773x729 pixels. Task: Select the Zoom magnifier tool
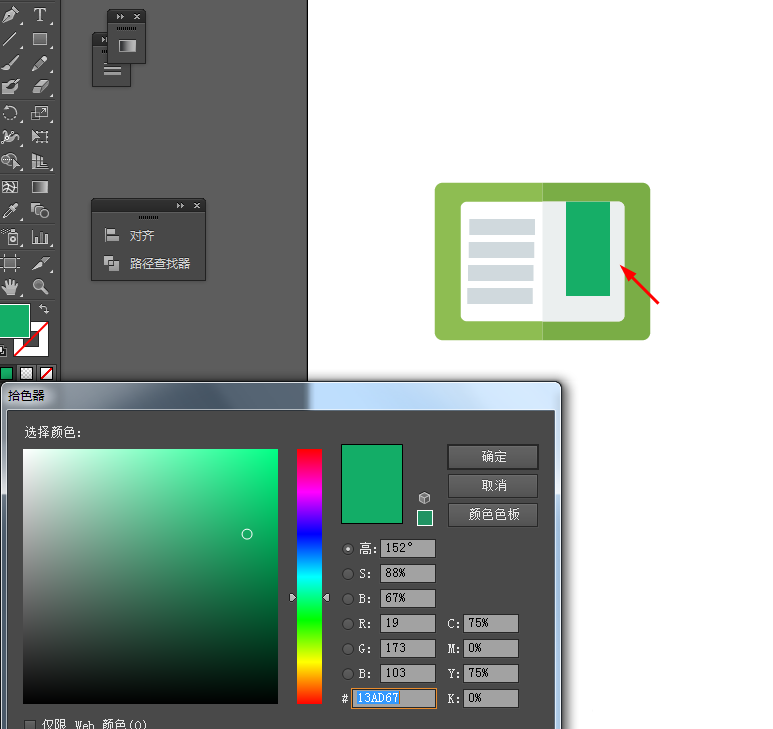click(x=40, y=286)
